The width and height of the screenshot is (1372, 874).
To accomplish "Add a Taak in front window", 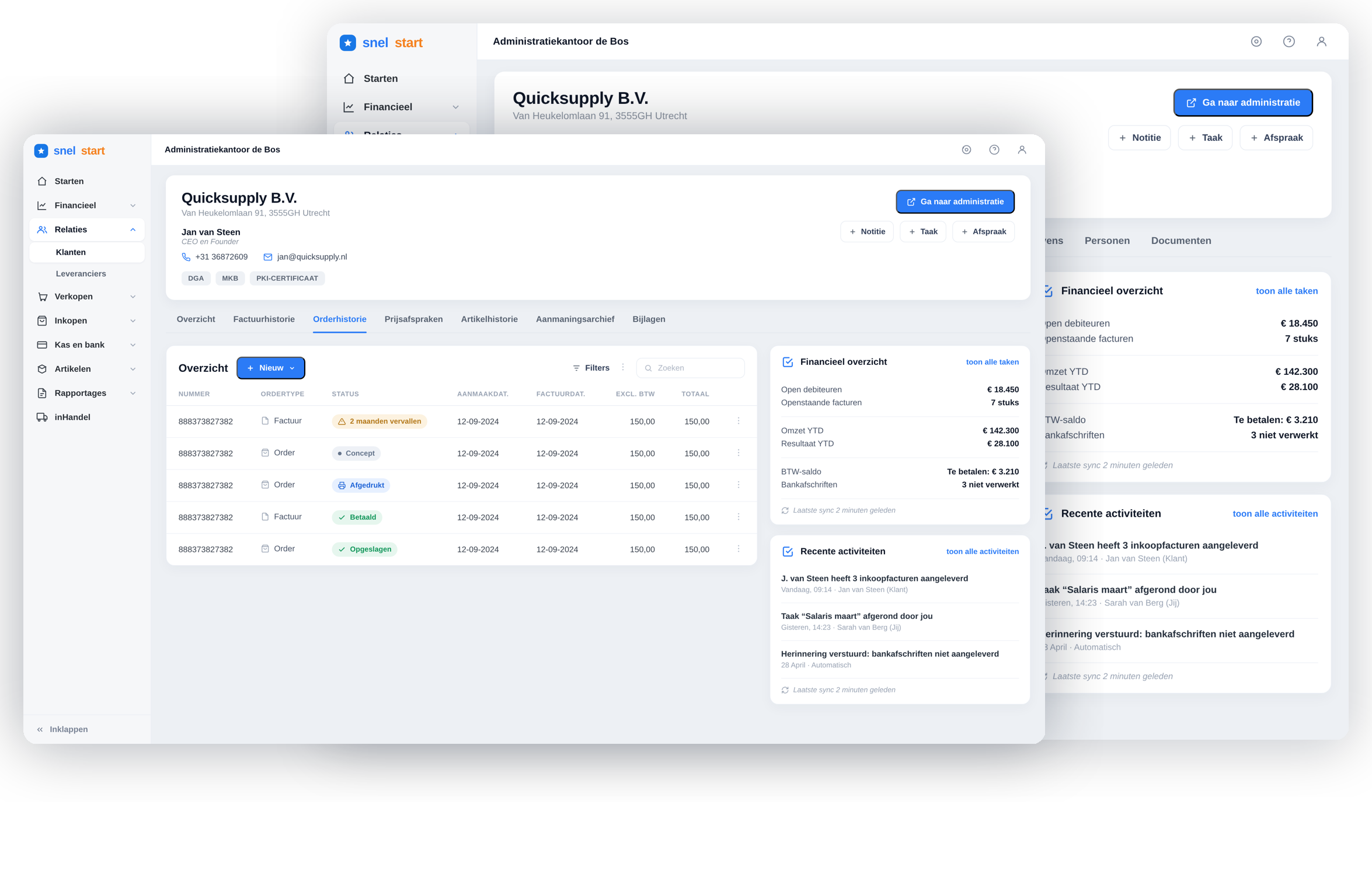I will 923,232.
